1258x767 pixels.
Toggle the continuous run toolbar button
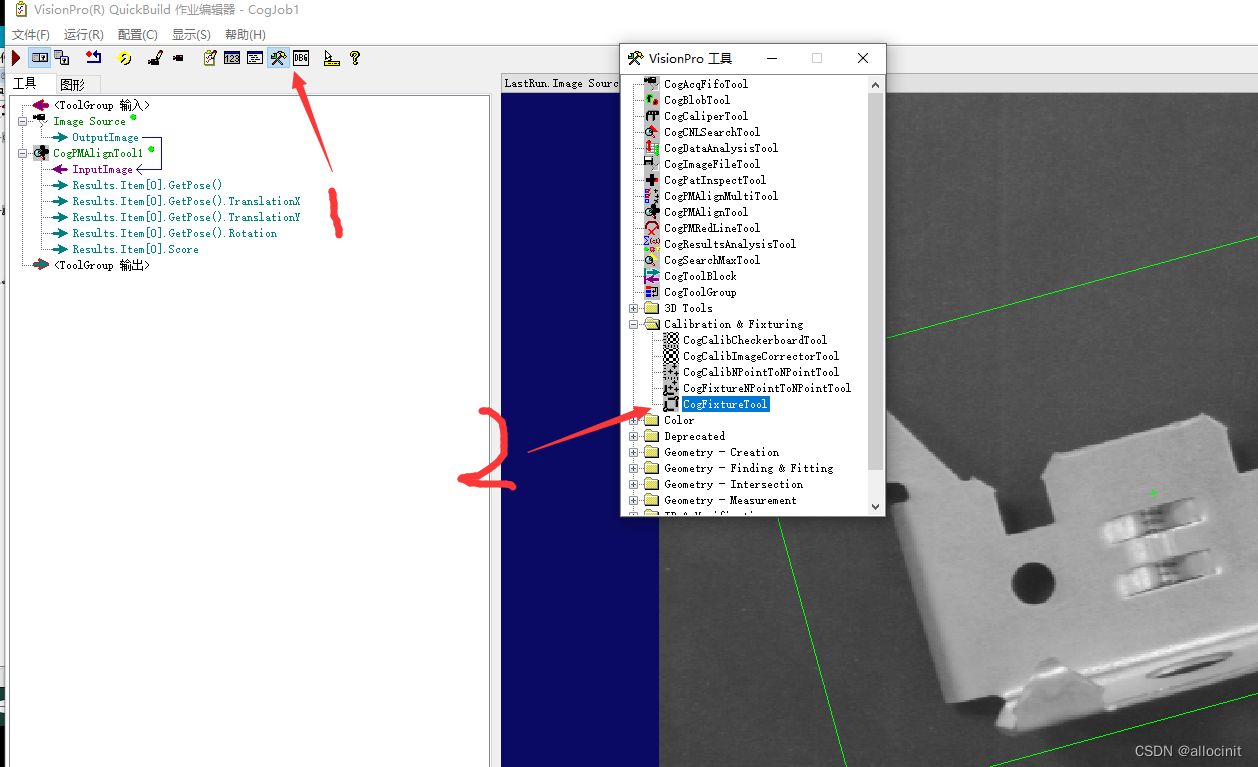(x=39, y=58)
